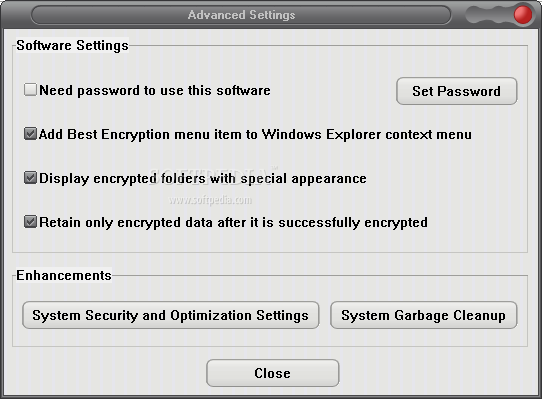Image resolution: width=542 pixels, height=399 pixels.
Task: Click the Software Settings group heading
Action: pos(72,45)
